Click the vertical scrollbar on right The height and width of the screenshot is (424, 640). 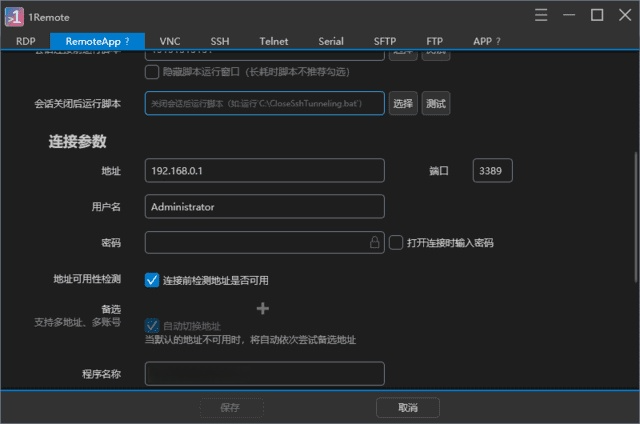[635, 210]
